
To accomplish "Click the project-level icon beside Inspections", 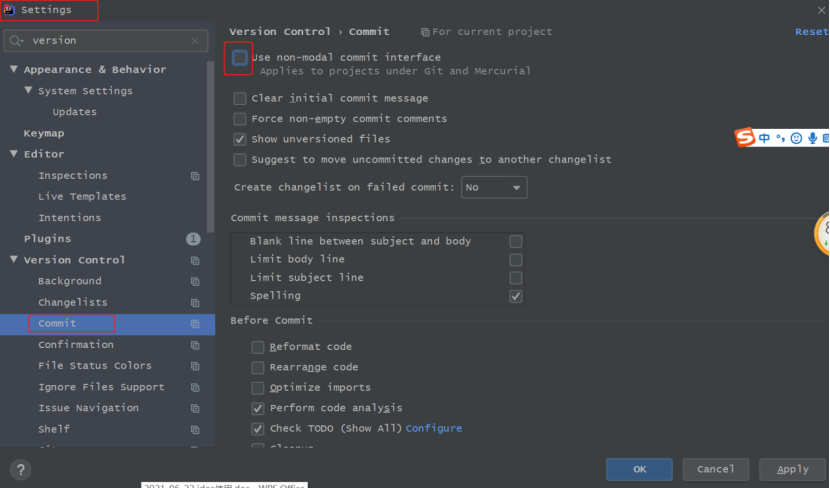I will click(195, 176).
